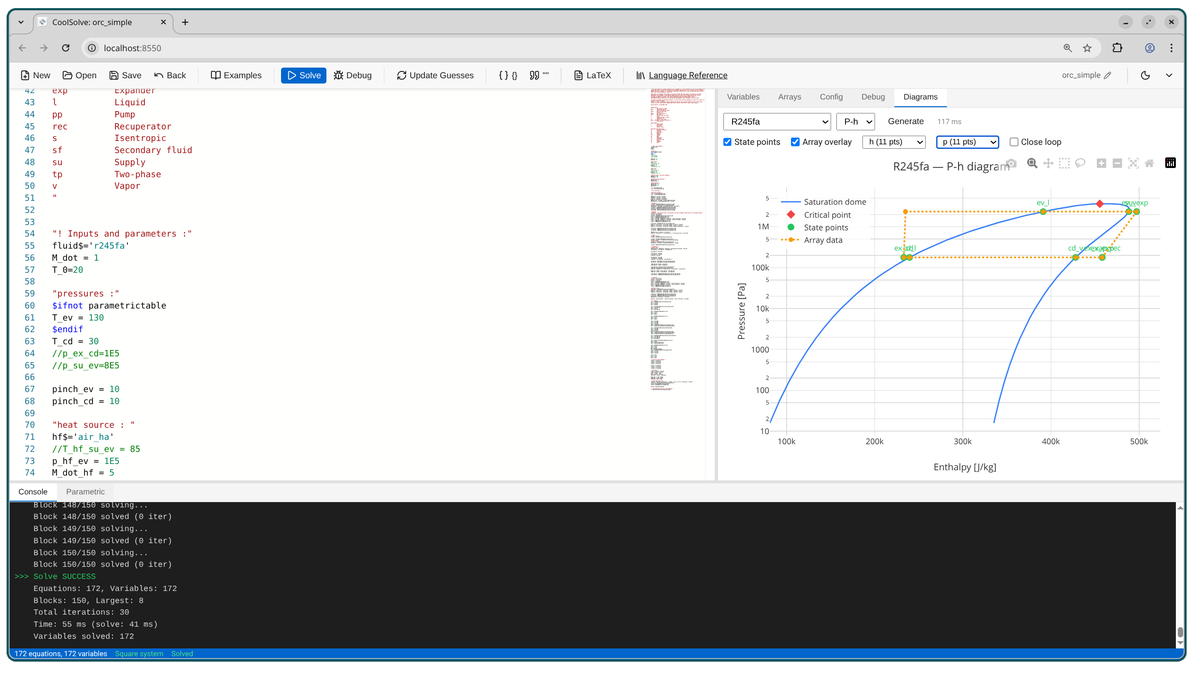
Task: Download plot as PNG camera icon
Action: pyautogui.click(x=1012, y=163)
